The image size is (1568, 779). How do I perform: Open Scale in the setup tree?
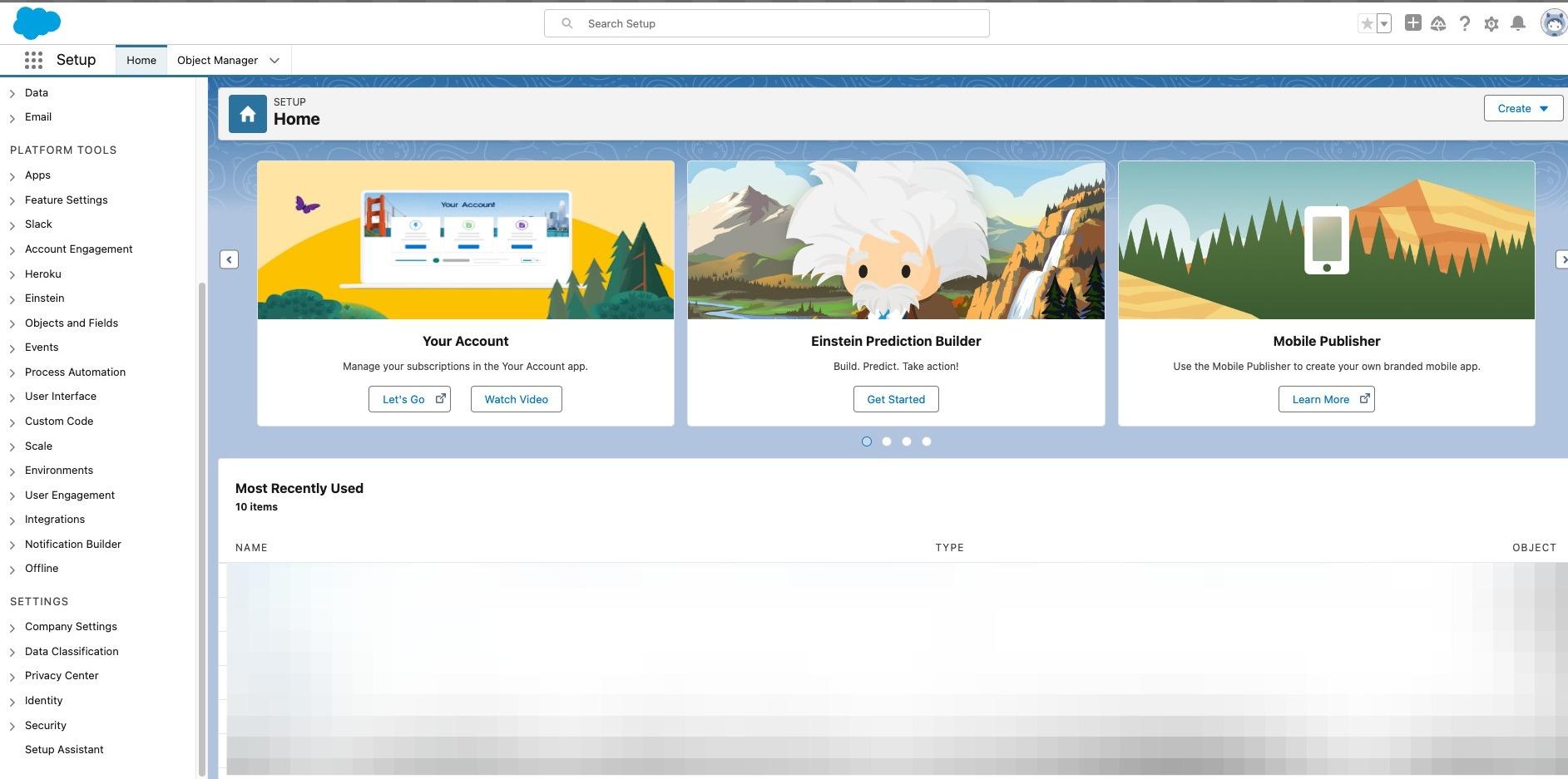(x=38, y=446)
